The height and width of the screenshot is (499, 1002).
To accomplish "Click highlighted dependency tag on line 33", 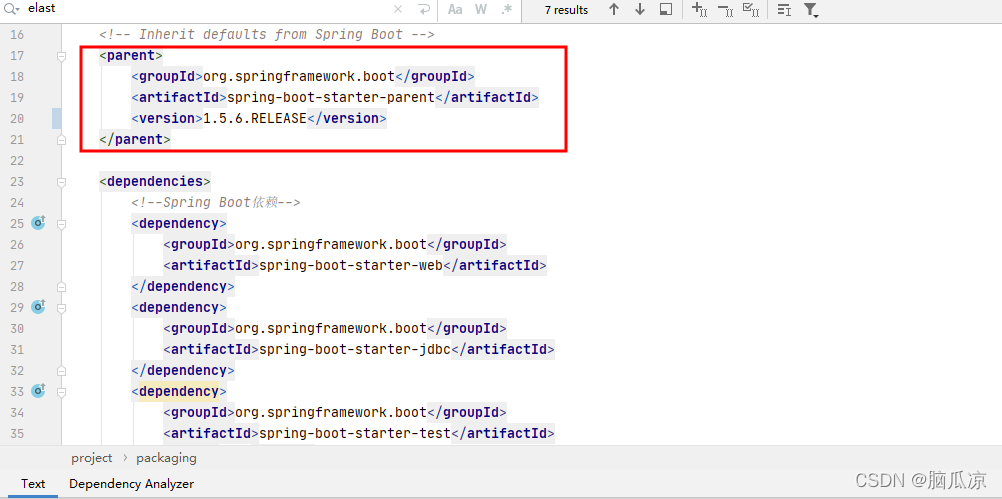I will click(179, 391).
